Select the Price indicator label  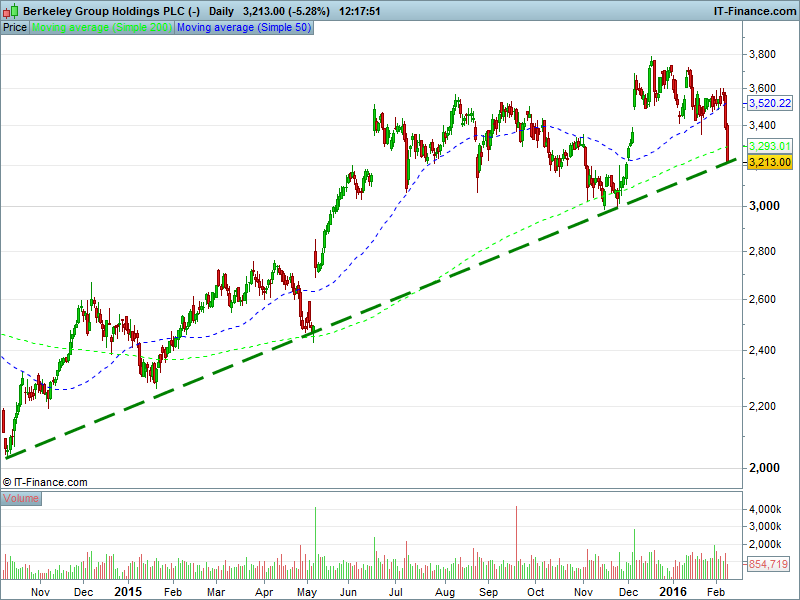pyautogui.click(x=15, y=28)
